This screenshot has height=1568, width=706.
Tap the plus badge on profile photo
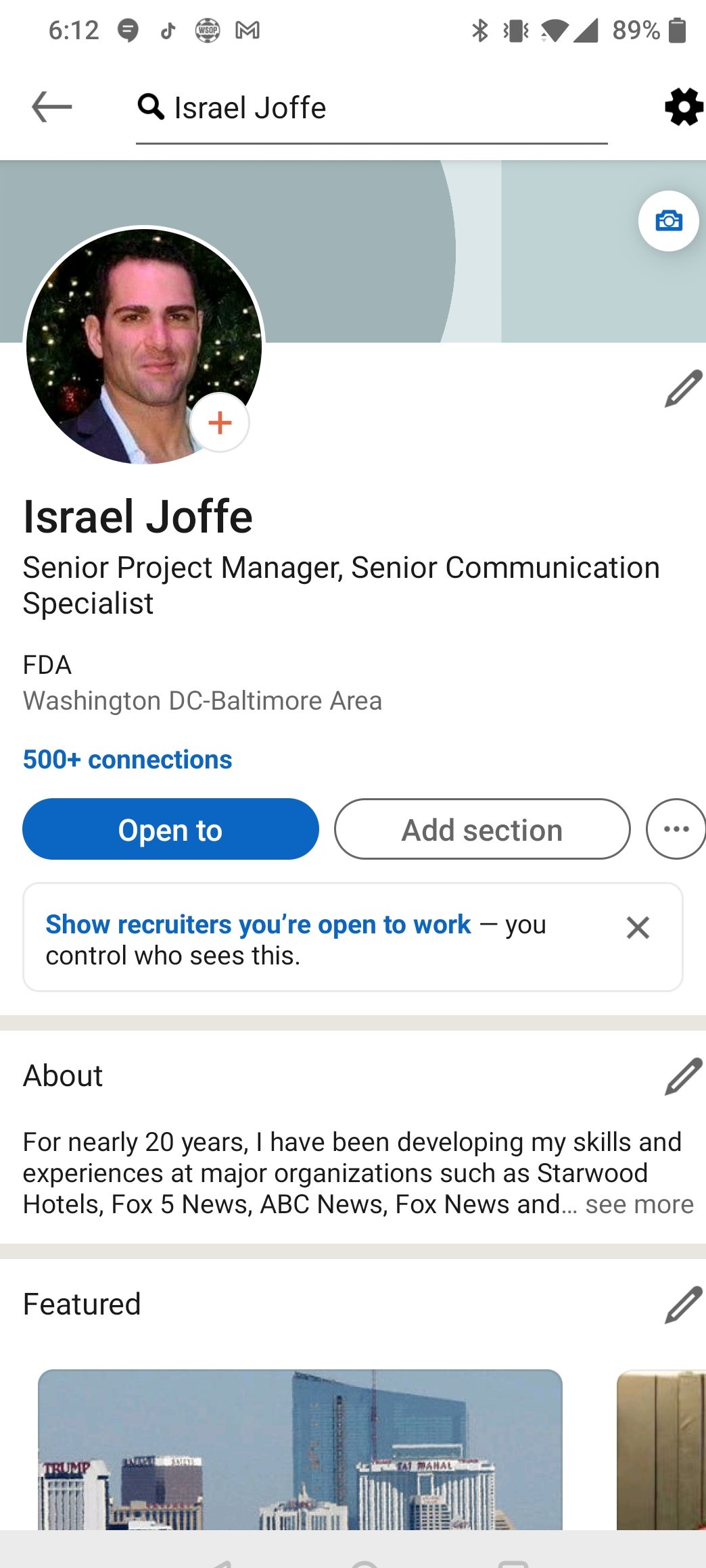coord(220,422)
